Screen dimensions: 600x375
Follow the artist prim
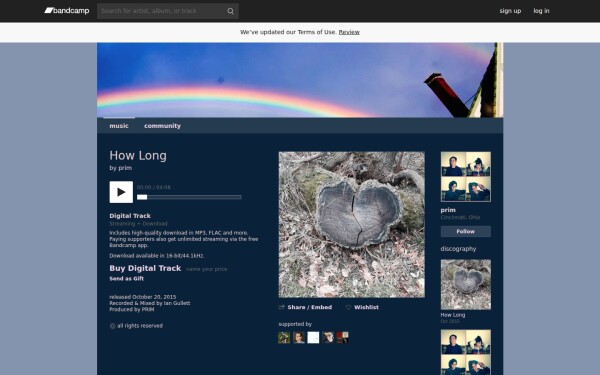pos(466,232)
